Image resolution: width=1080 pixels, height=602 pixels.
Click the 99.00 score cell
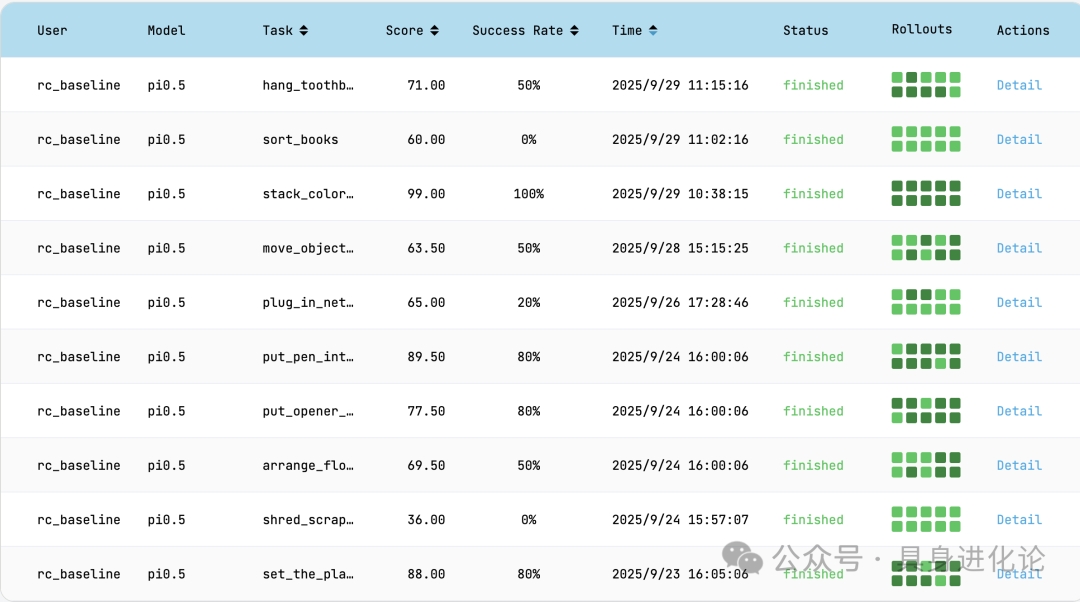(x=426, y=194)
